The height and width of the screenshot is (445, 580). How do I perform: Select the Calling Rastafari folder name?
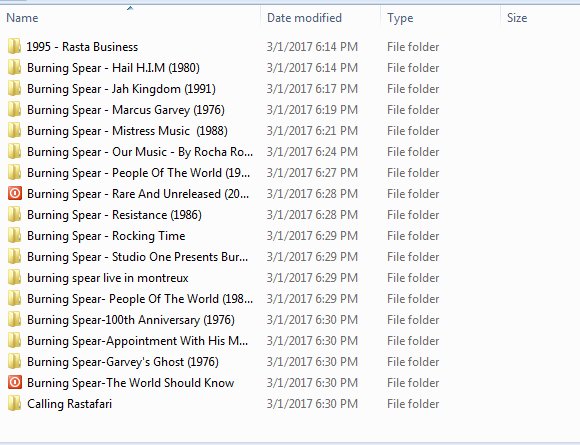tap(69, 404)
